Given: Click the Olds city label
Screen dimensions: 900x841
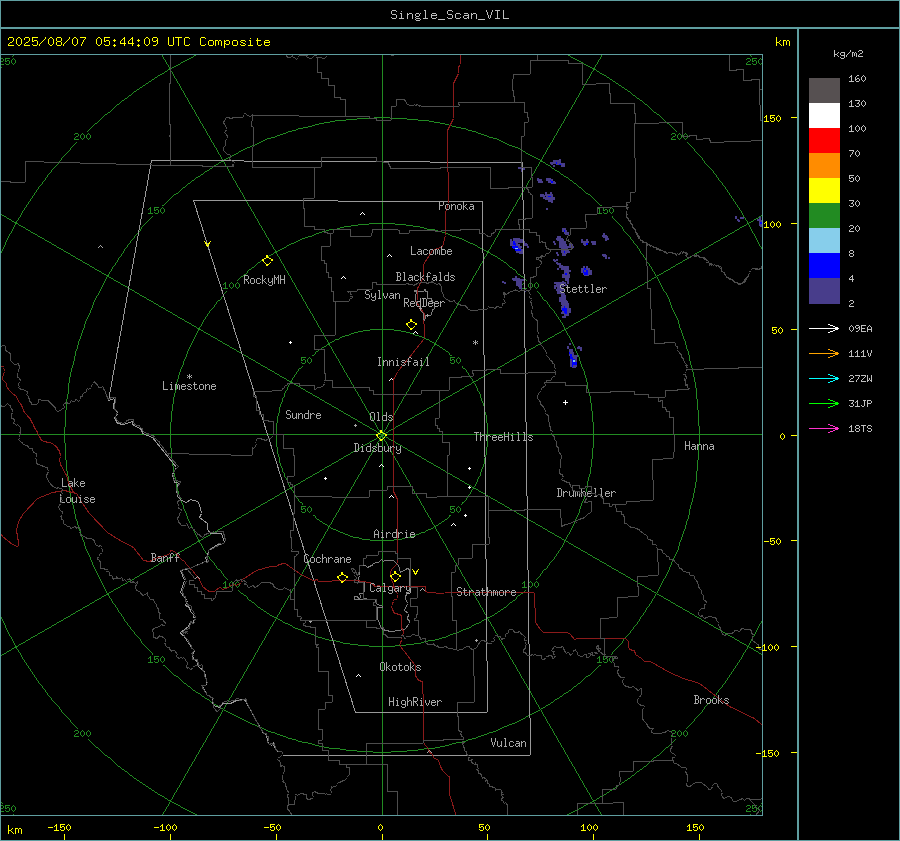Looking at the screenshot, I should (381, 417).
